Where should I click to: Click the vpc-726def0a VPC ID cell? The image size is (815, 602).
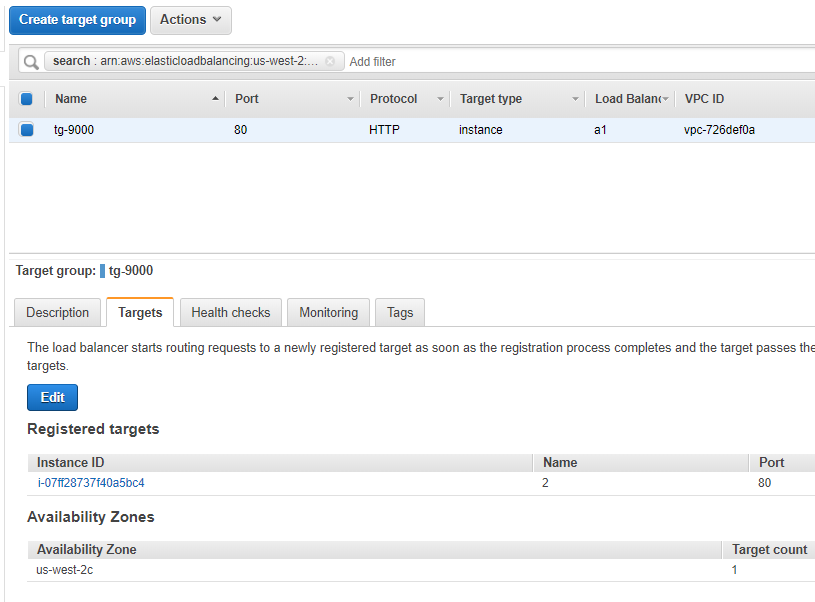point(719,130)
